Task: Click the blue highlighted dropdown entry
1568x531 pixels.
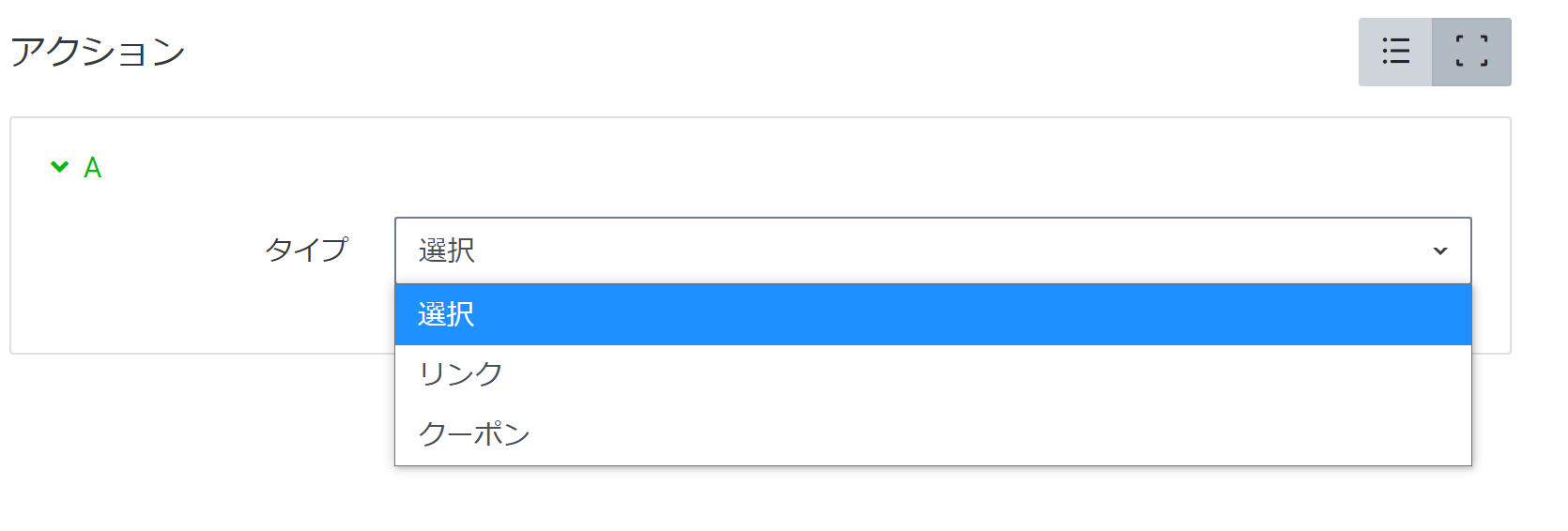Action: (x=931, y=314)
